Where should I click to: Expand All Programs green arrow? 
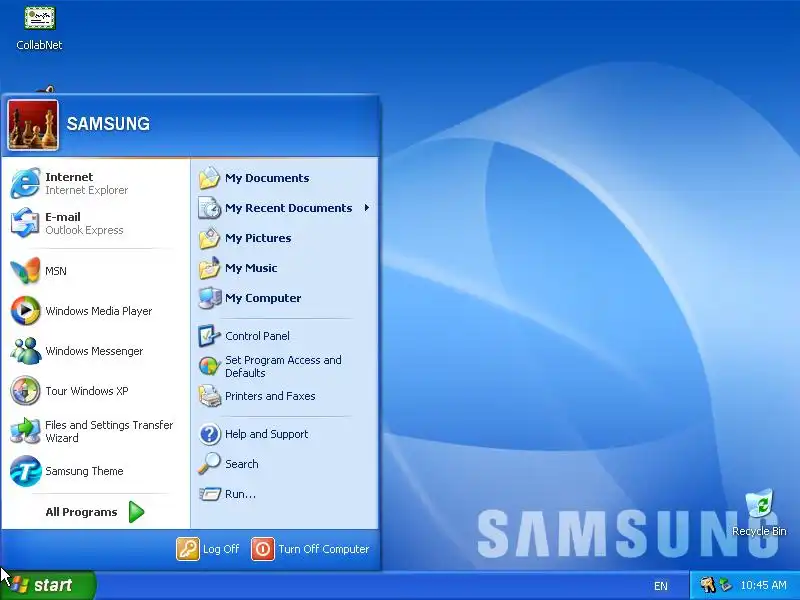coord(136,512)
